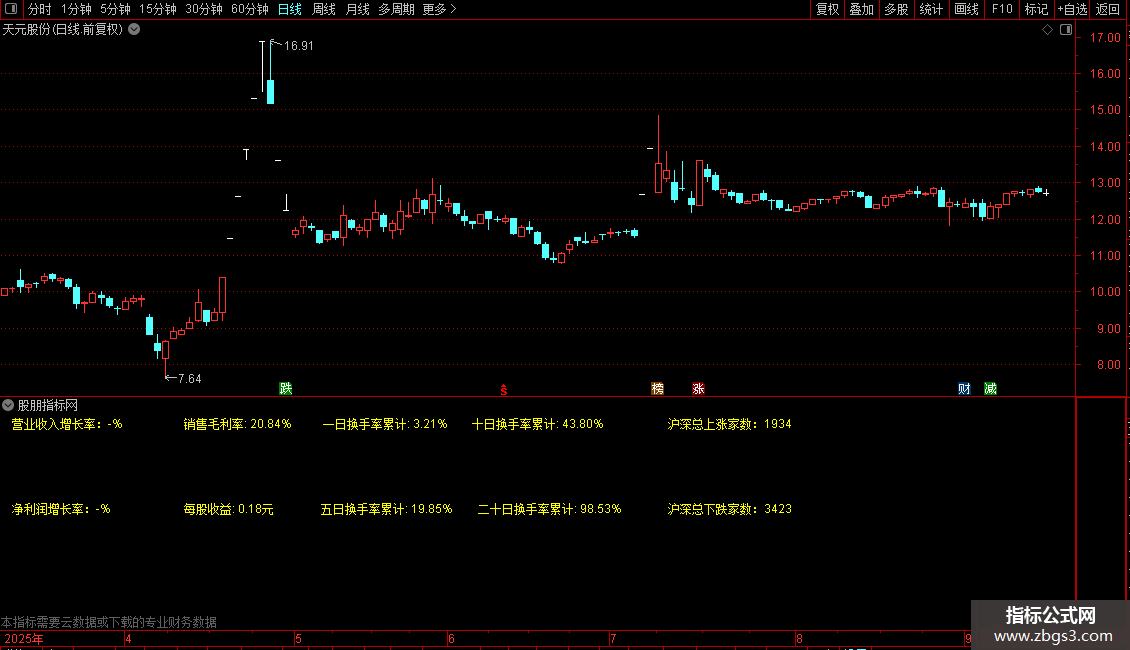This screenshot has width=1130, height=650.
Task: Click the 统计 statistics button
Action: point(931,9)
